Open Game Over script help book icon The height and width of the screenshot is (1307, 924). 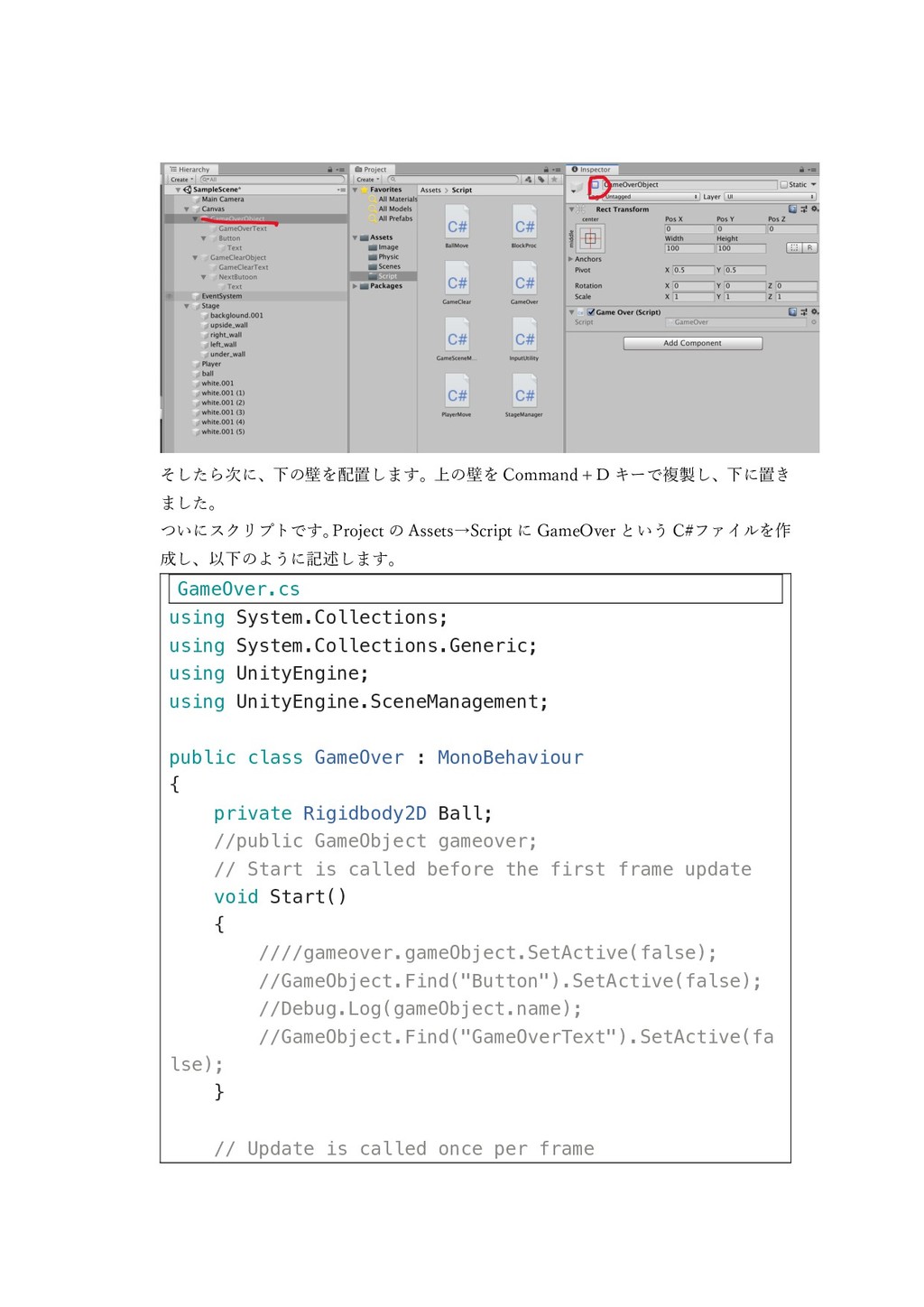(792, 311)
